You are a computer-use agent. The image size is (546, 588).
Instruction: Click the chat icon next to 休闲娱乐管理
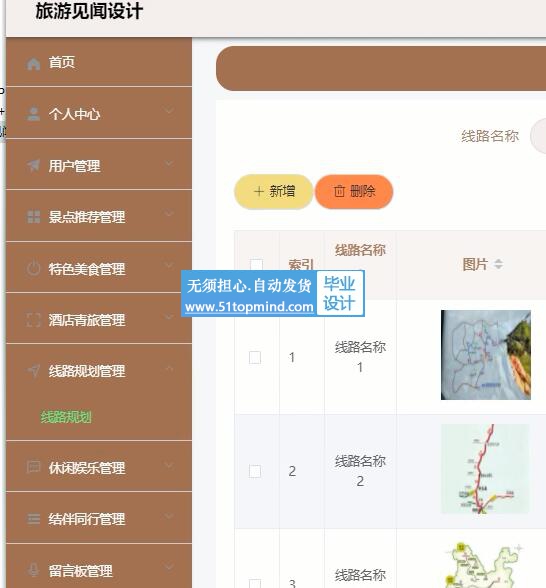tap(33, 467)
